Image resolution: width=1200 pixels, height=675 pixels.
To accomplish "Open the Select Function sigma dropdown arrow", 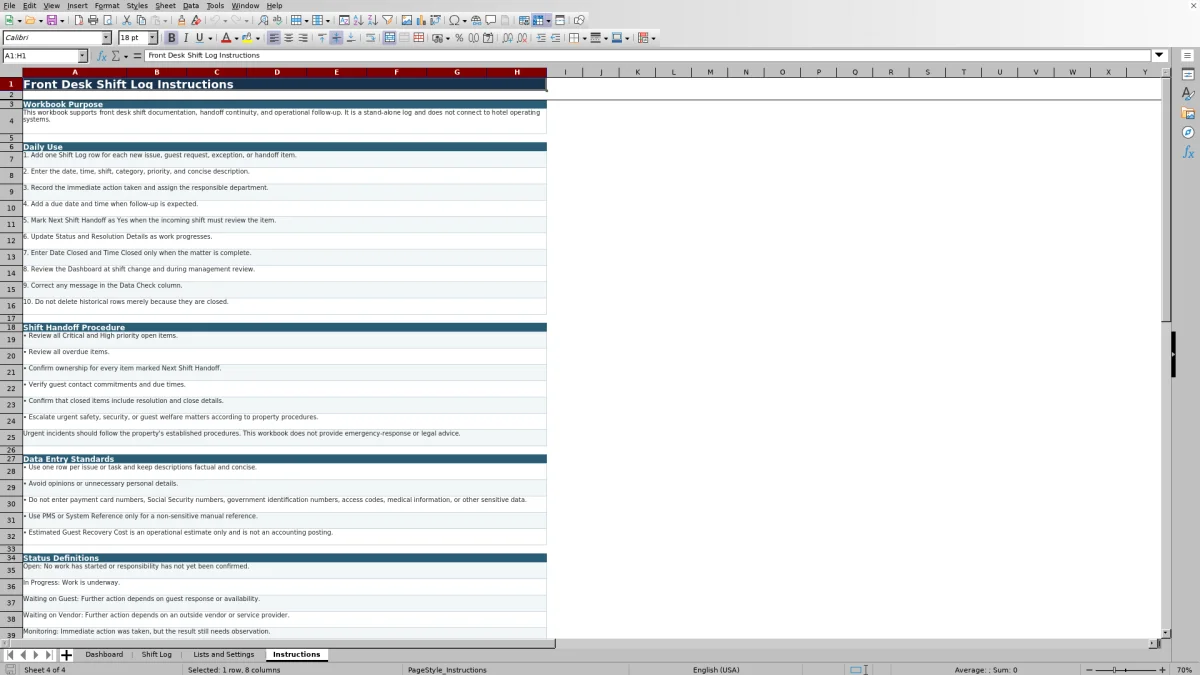I will pos(125,56).
